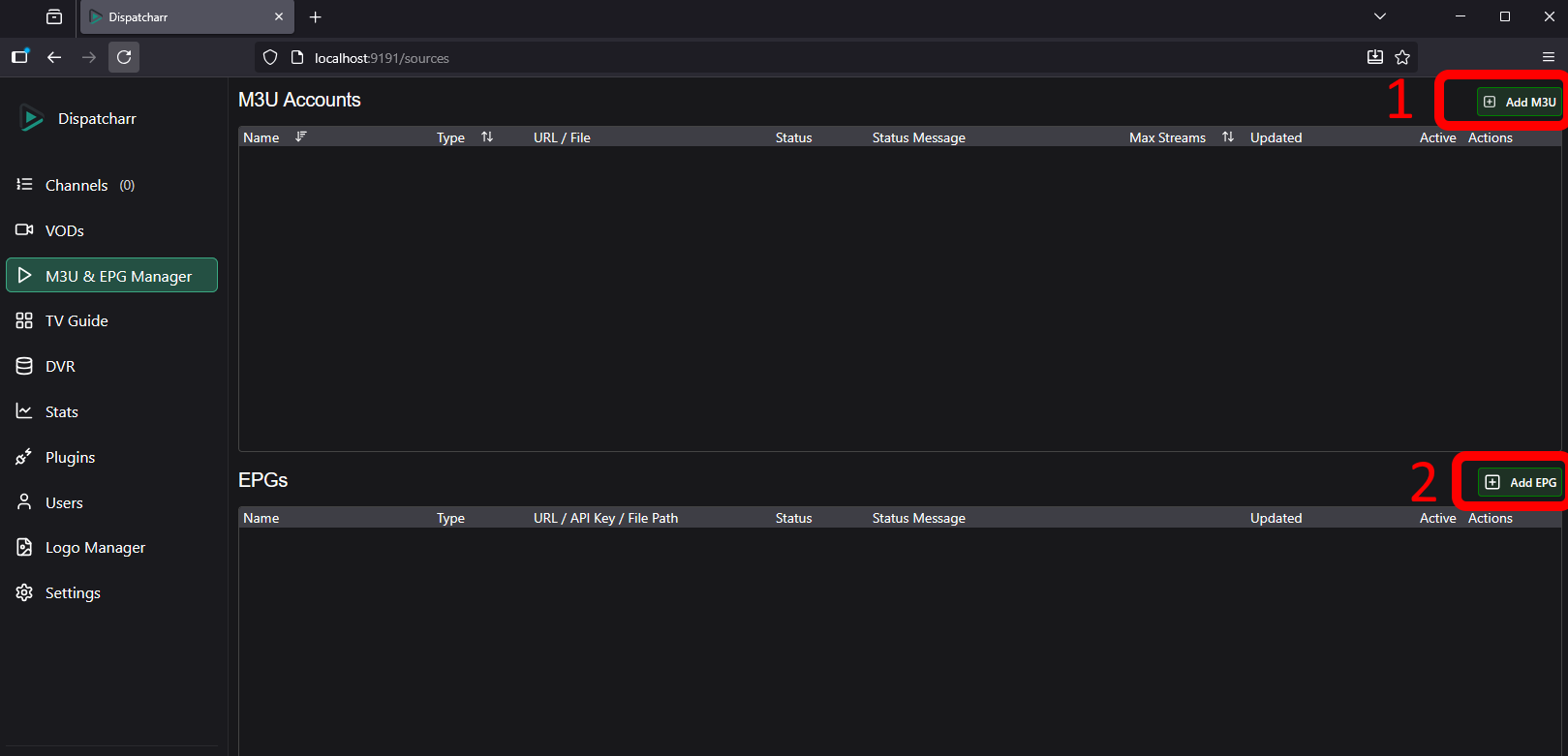Screen dimensions: 1568x756
Task: Click the Plugins plug icon
Action: click(x=24, y=457)
